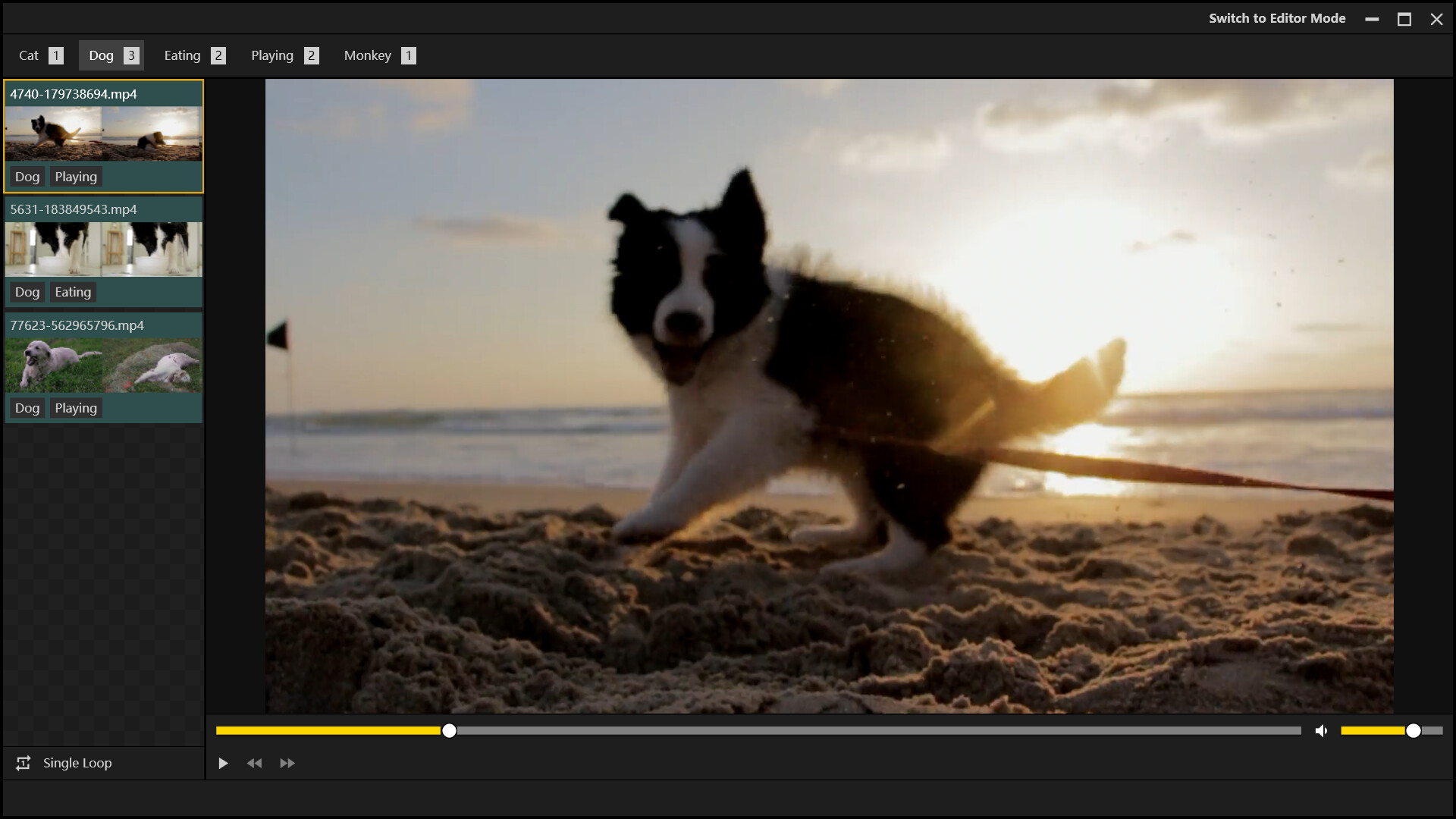The height and width of the screenshot is (819, 1456).
Task: Open 4740-179738694.mp4 thumbnail
Action: pos(103,133)
